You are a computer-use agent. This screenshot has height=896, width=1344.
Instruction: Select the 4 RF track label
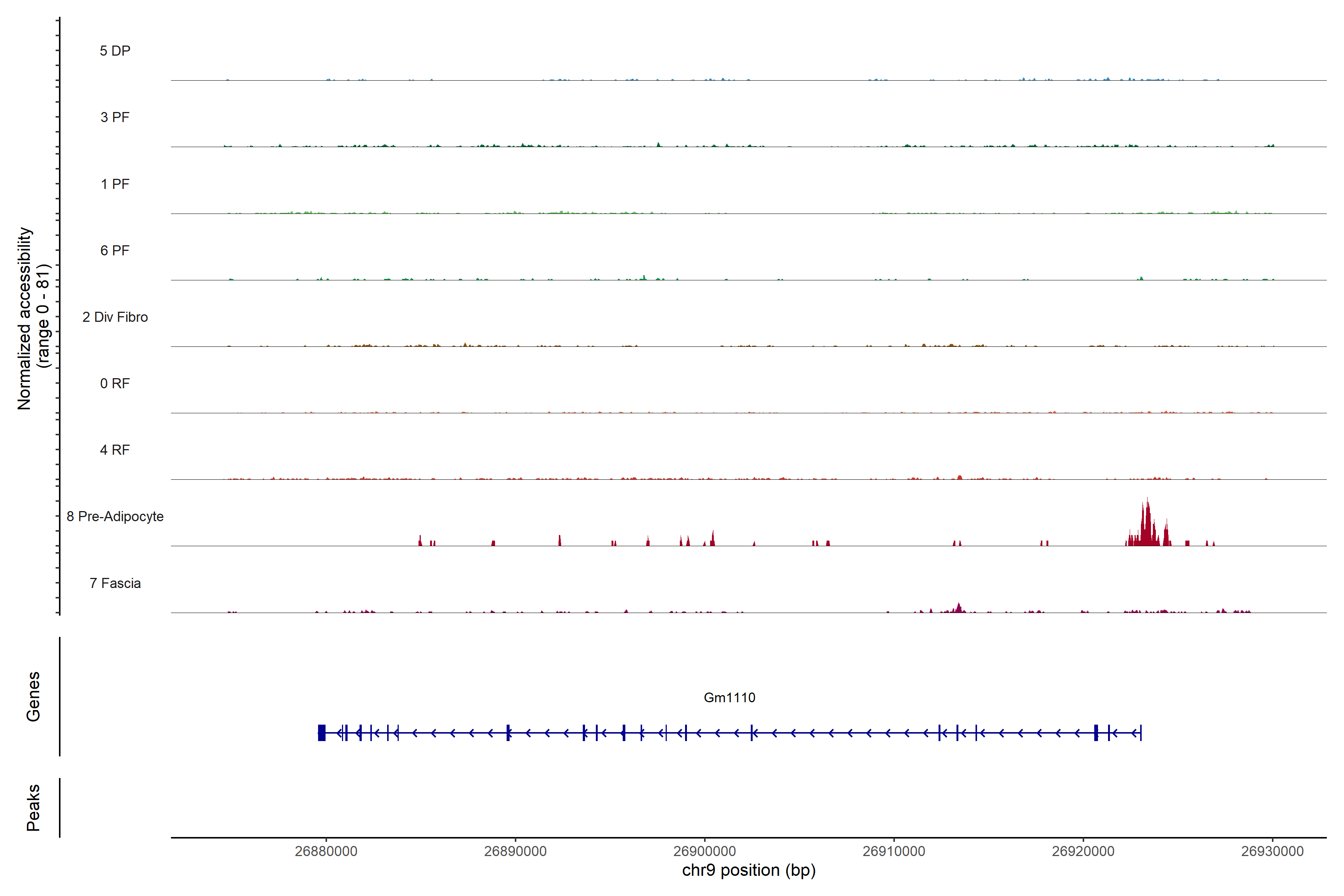[115, 450]
